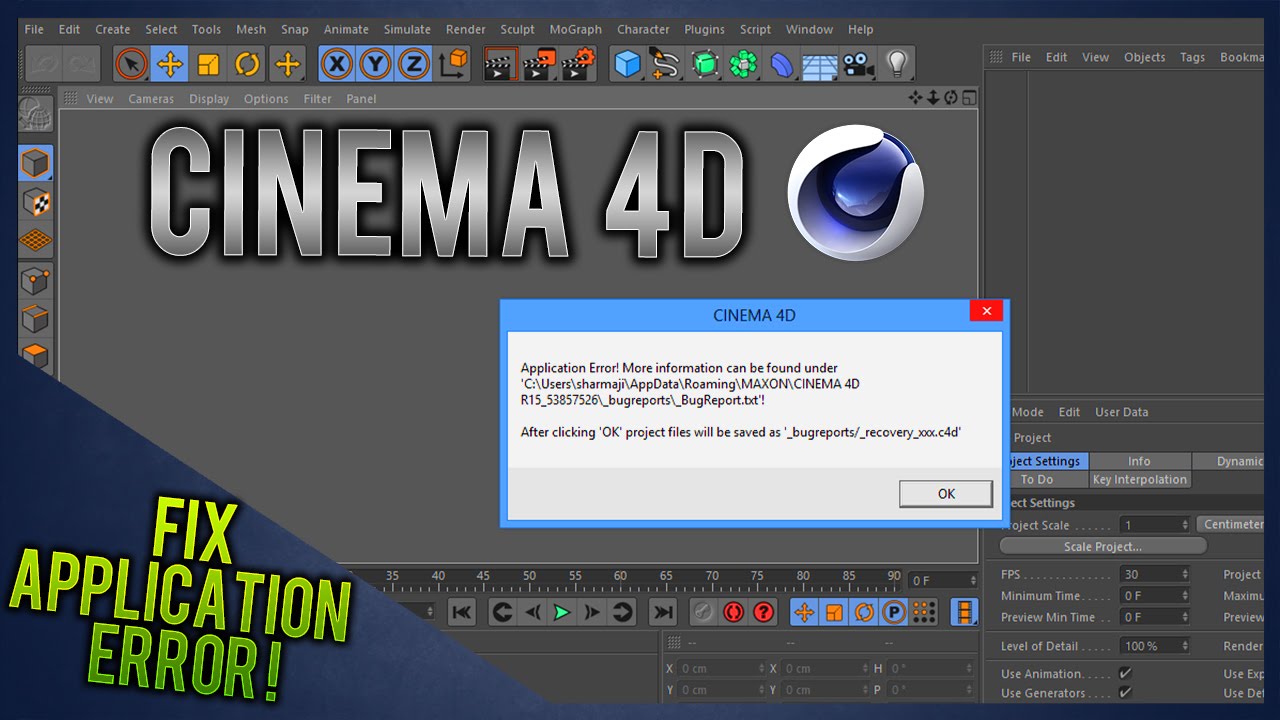This screenshot has height=720, width=1280.
Task: Open the Plugins menu
Action: coord(704,29)
